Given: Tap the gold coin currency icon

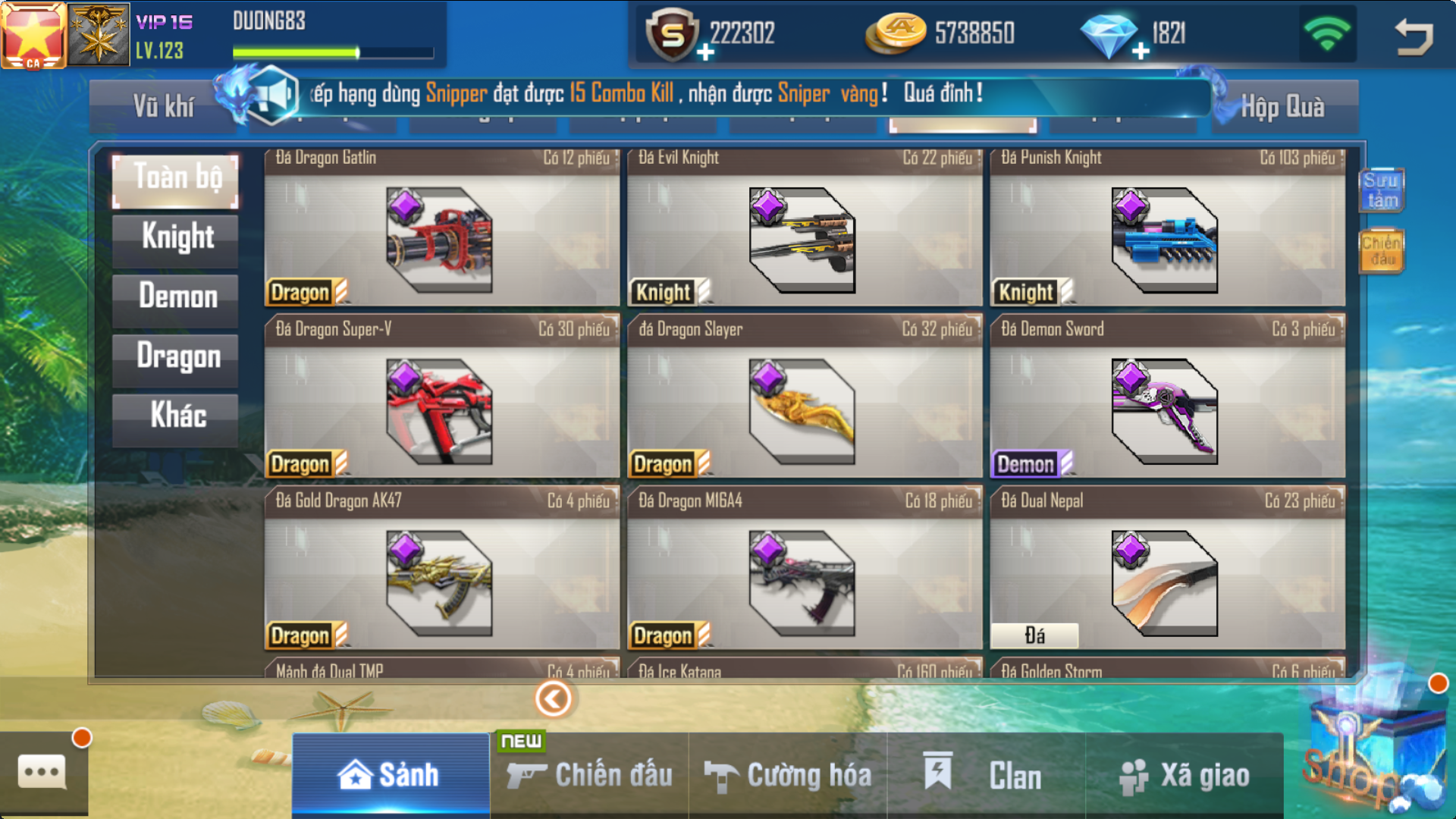Looking at the screenshot, I should 896,33.
